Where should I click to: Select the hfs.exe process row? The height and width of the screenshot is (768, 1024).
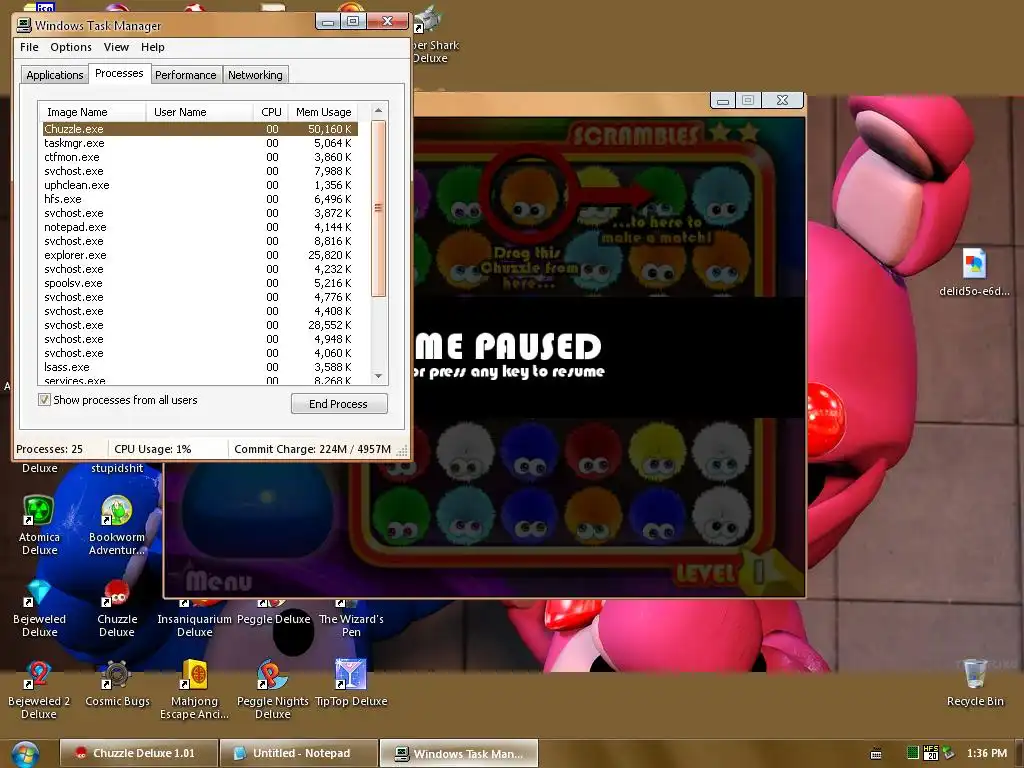[x=200, y=199]
